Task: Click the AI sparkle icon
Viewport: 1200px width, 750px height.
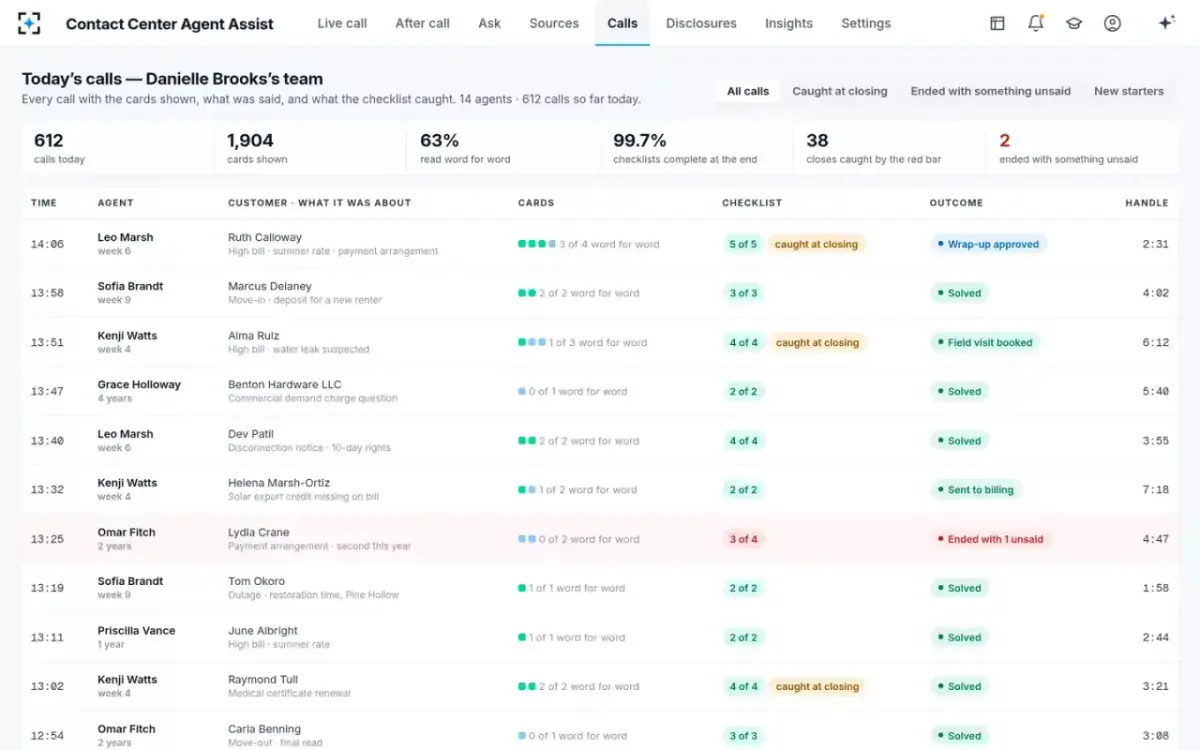Action: tap(1166, 23)
